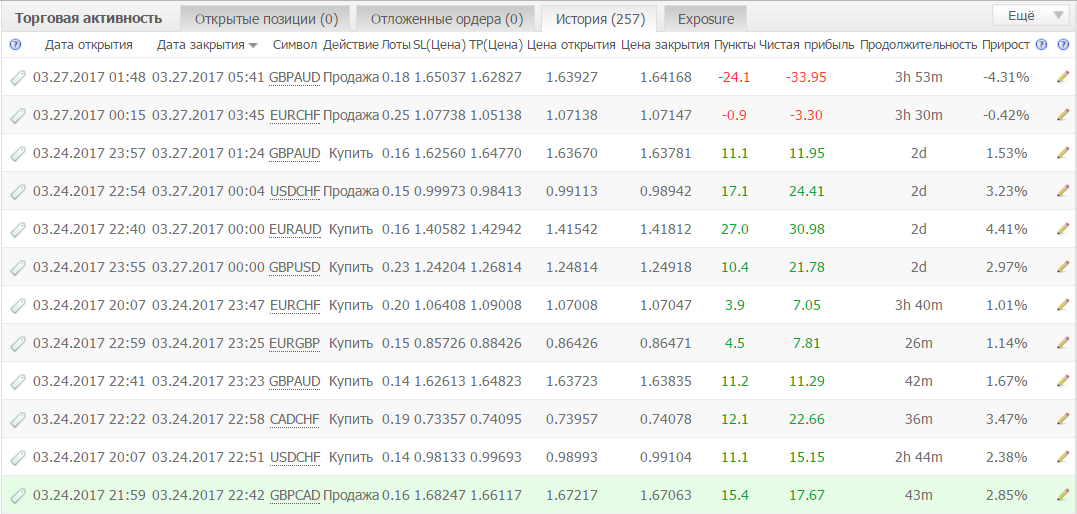Image resolution: width=1077 pixels, height=514 pixels.
Task: Edit the CADCHF trade with 3.47% growth
Action: [x=1063, y=418]
